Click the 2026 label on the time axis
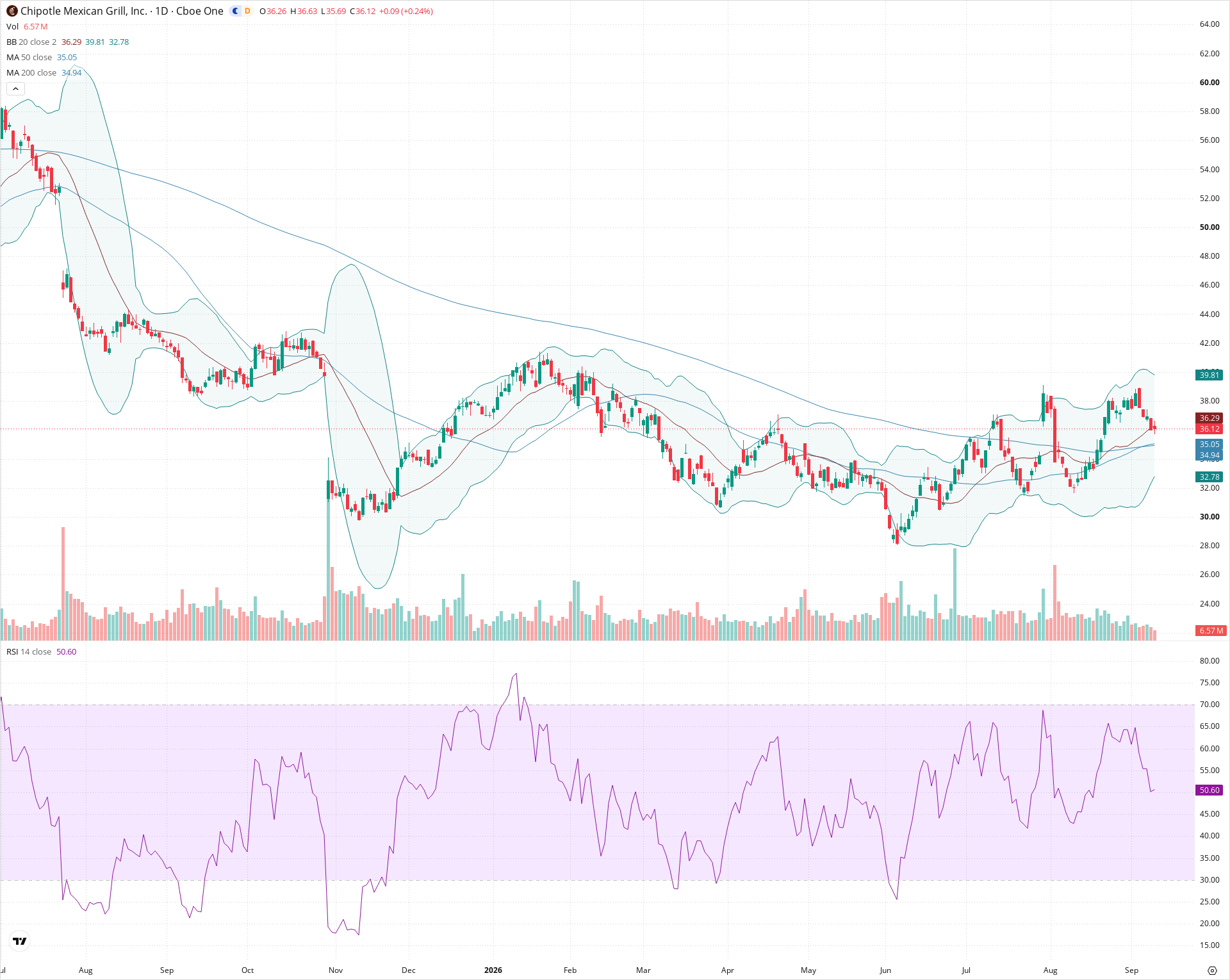This screenshot has height=980, width=1230. point(493,970)
